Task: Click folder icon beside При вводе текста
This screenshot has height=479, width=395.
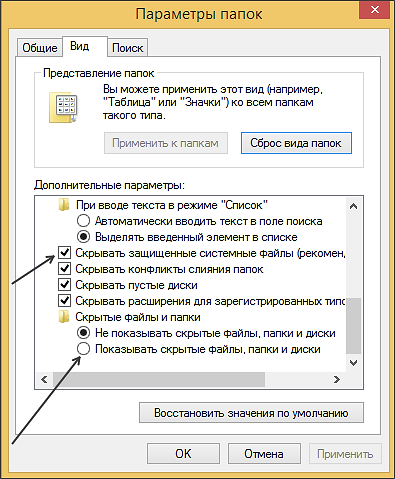Action: pos(64,205)
